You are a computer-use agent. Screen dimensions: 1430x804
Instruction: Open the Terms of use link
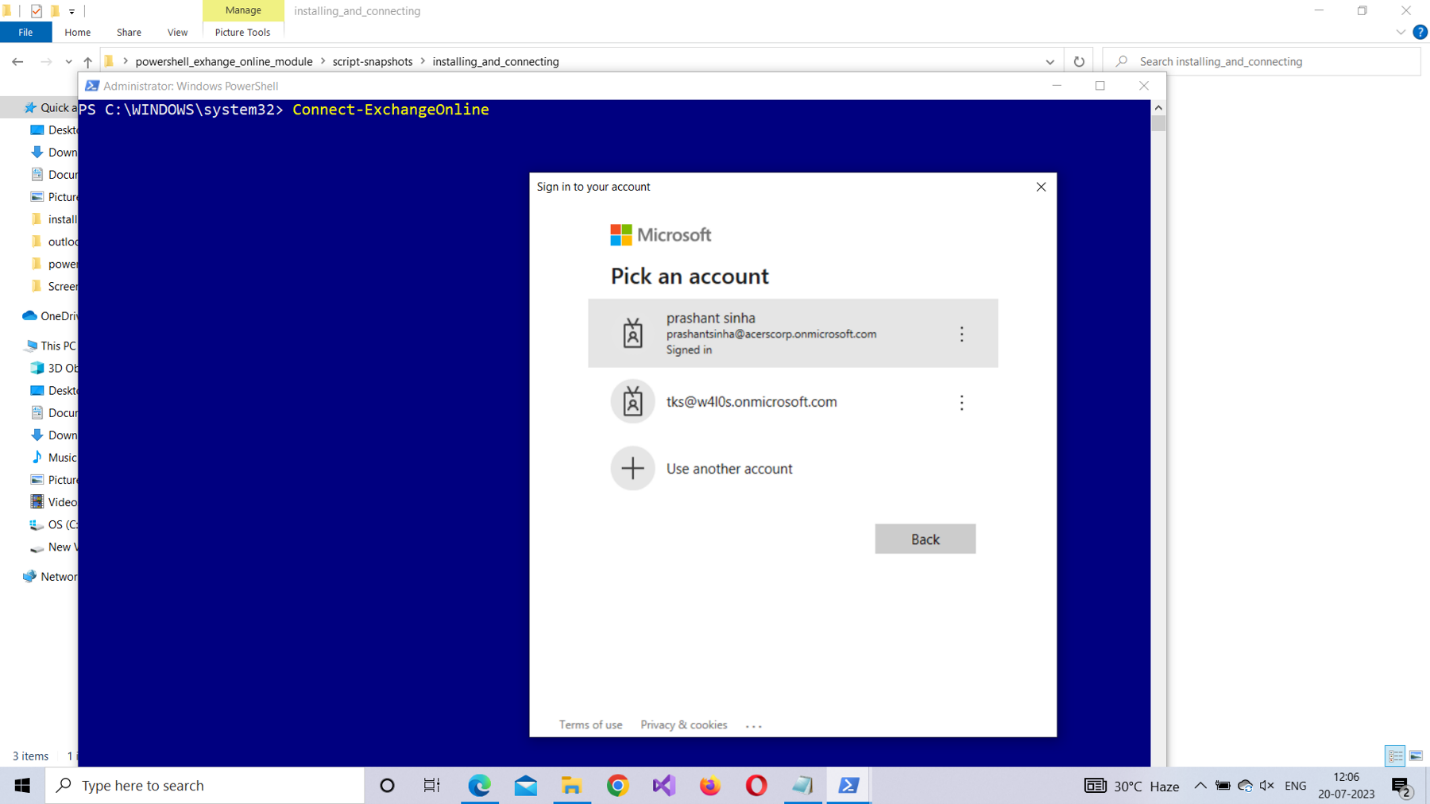click(590, 725)
